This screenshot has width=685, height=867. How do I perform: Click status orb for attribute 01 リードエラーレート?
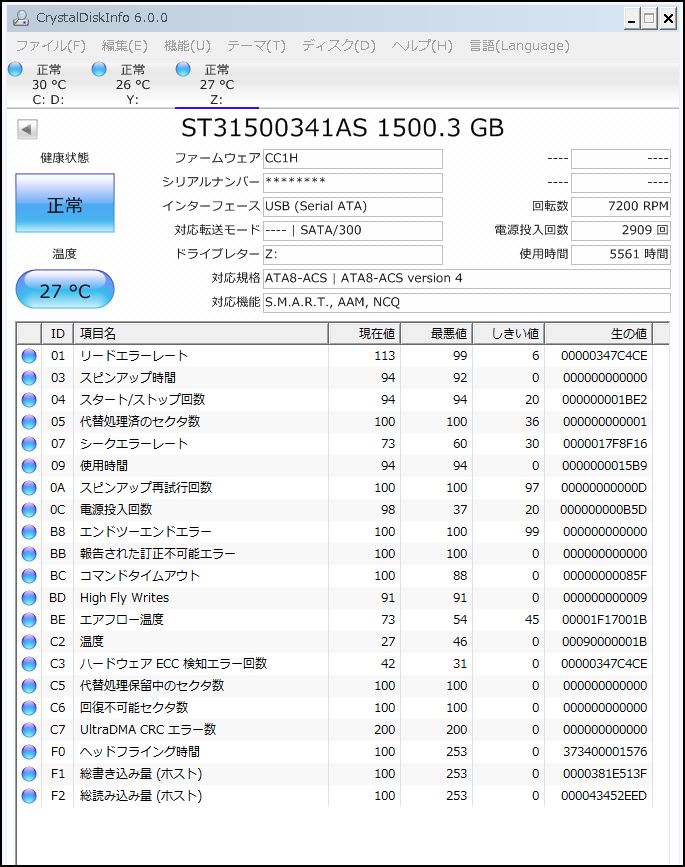(x=29, y=356)
